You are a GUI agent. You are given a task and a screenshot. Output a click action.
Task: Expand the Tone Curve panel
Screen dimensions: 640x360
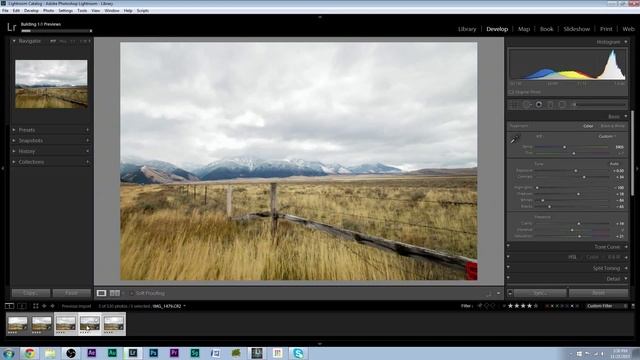point(607,247)
